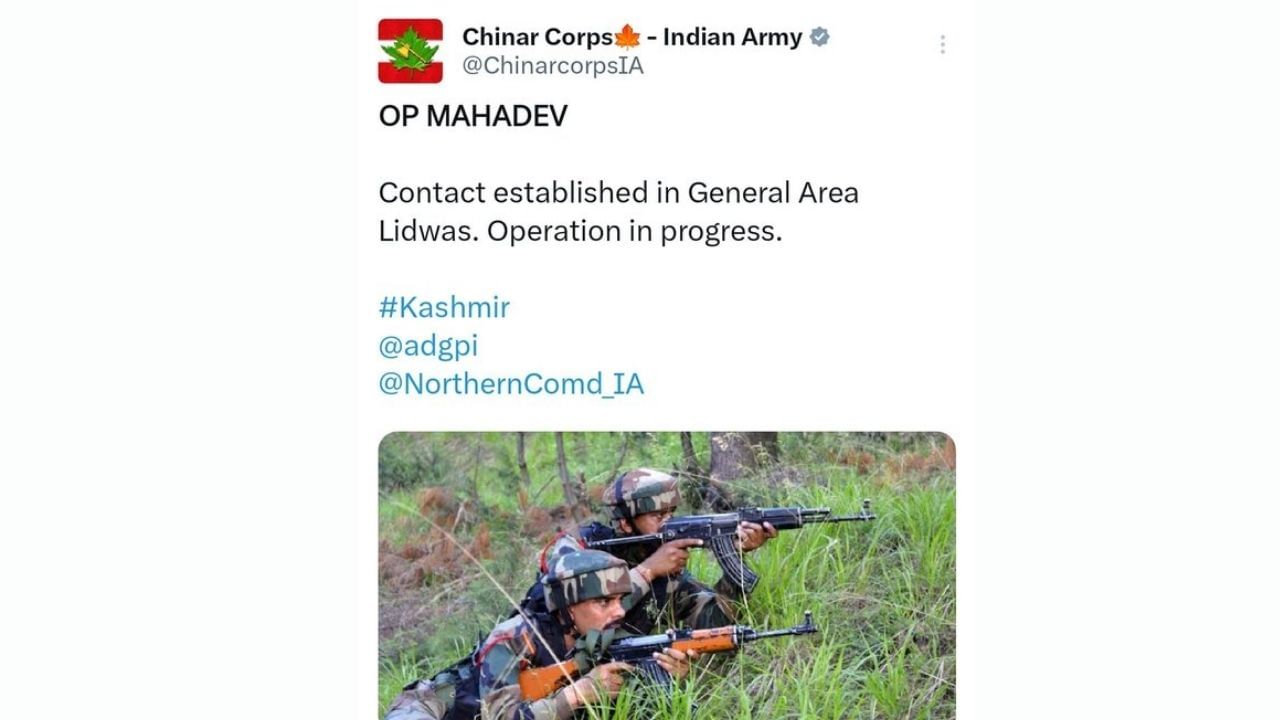1280x720 pixels.
Task: Open the #Kashmir hashtag
Action: click(444, 307)
